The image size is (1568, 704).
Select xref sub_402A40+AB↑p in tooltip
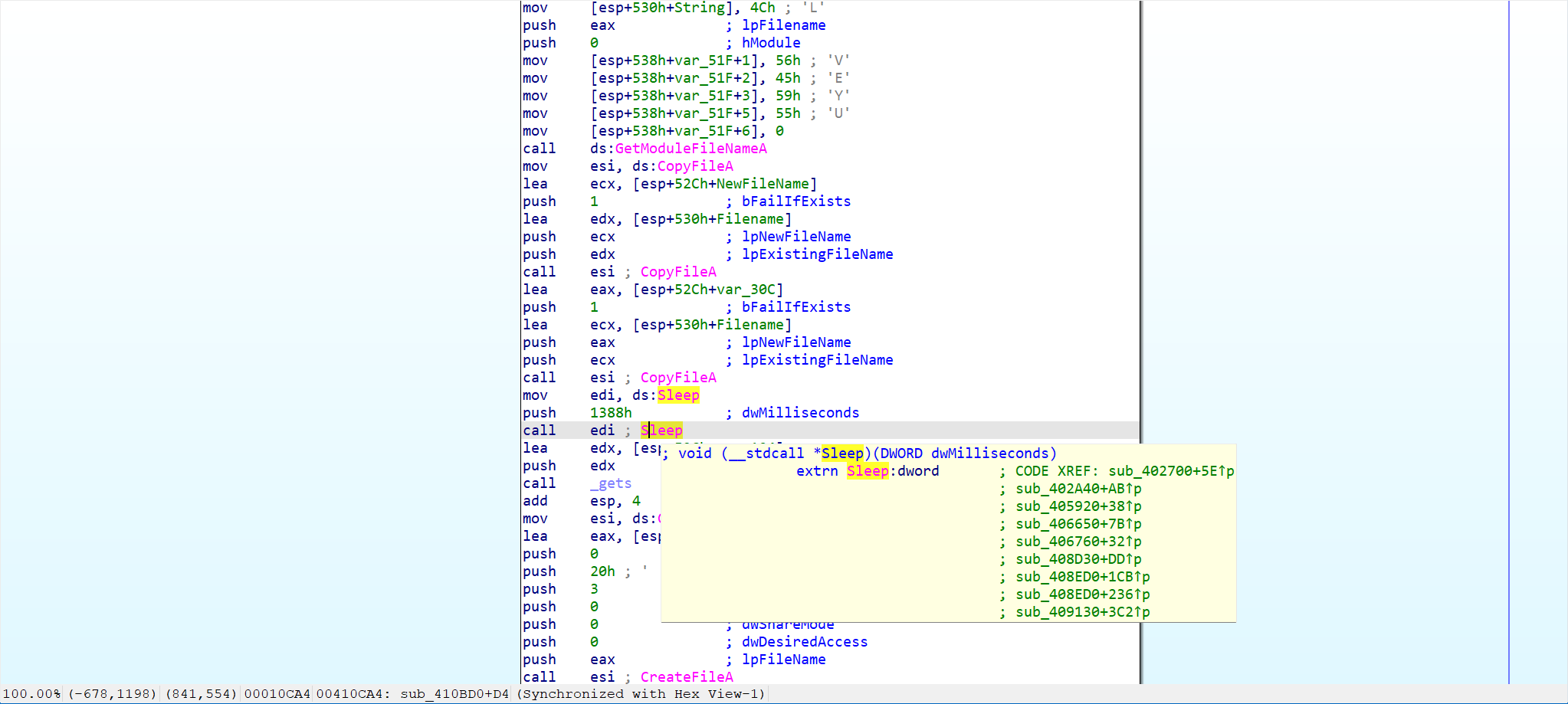pos(1078,489)
